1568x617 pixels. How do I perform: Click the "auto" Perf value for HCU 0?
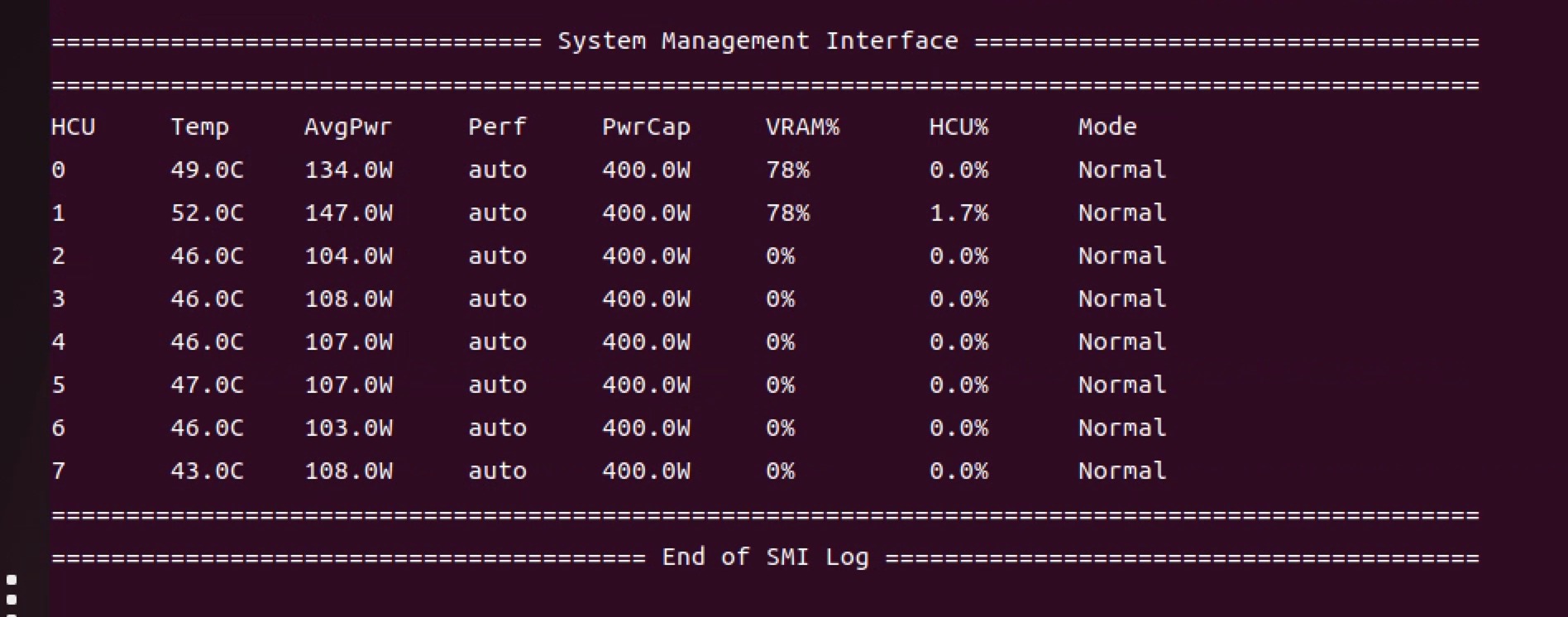497,170
